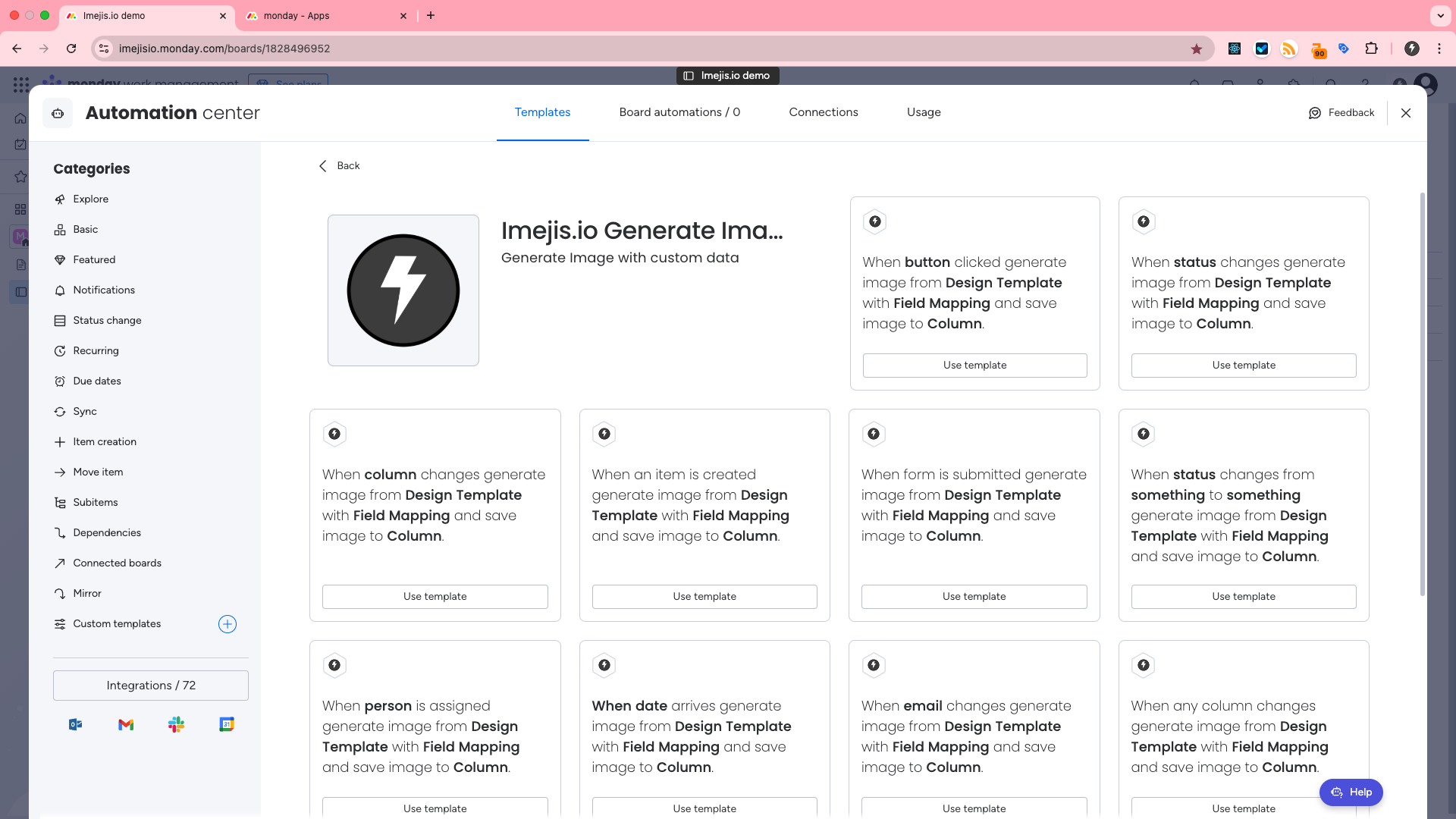Click the Status change icon
This screenshot has width=1456, height=819.
(x=60, y=321)
